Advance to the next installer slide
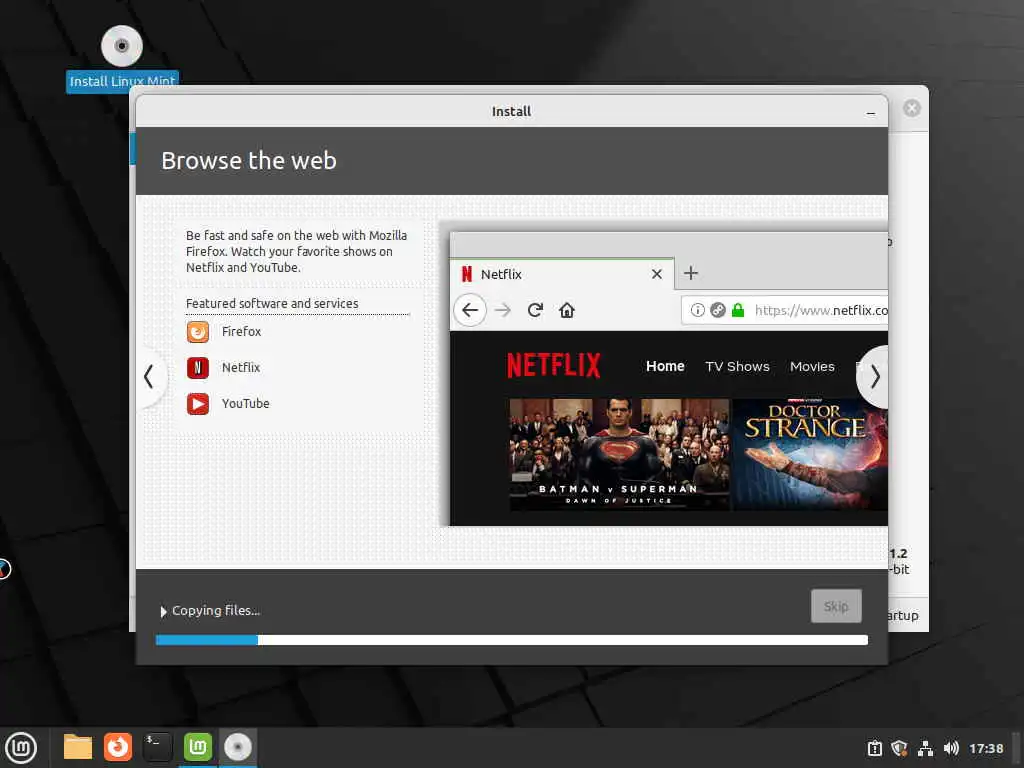Screen dimensions: 1024x768 point(873,377)
